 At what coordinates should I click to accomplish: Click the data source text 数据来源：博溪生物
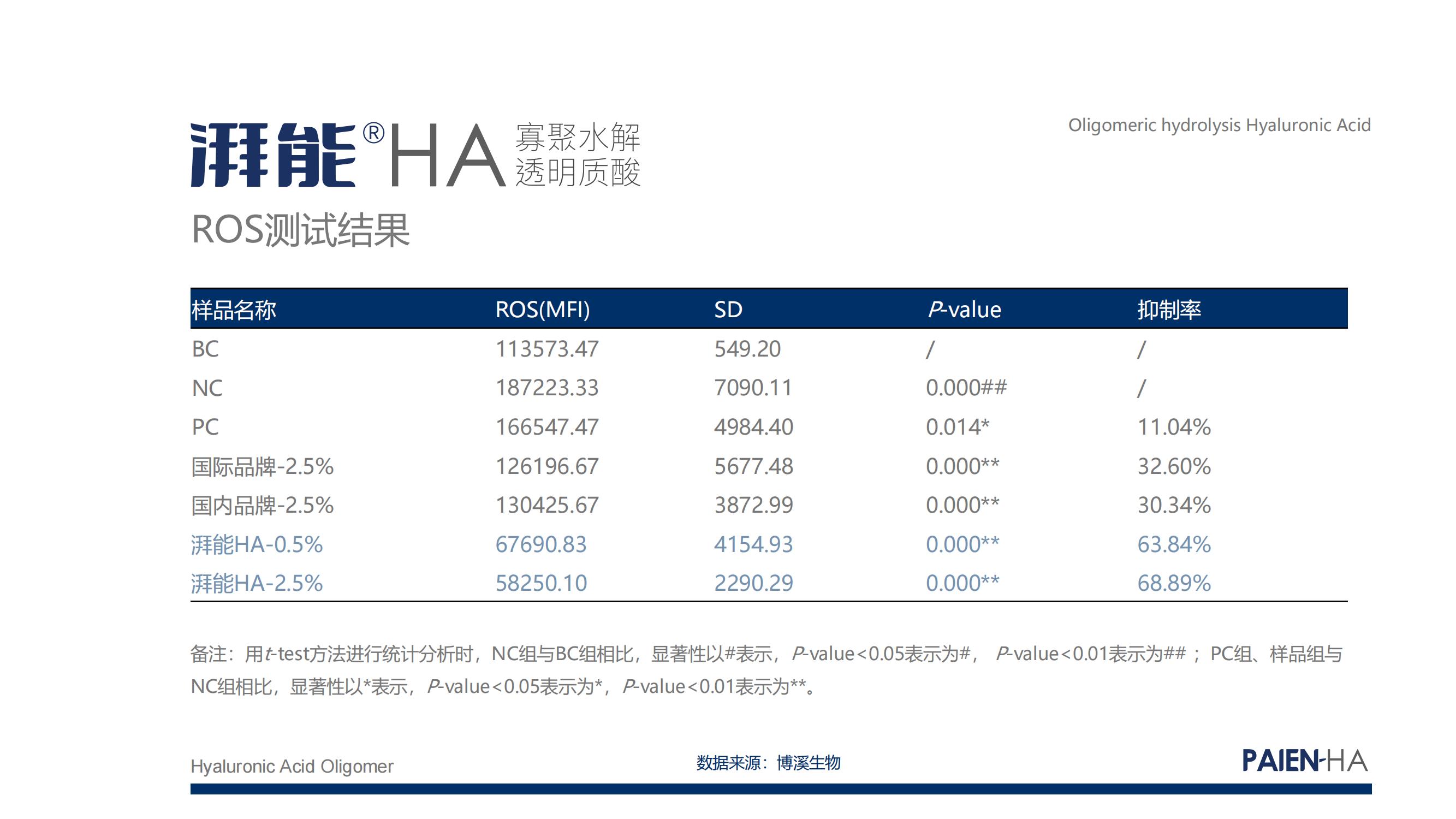pos(768,763)
